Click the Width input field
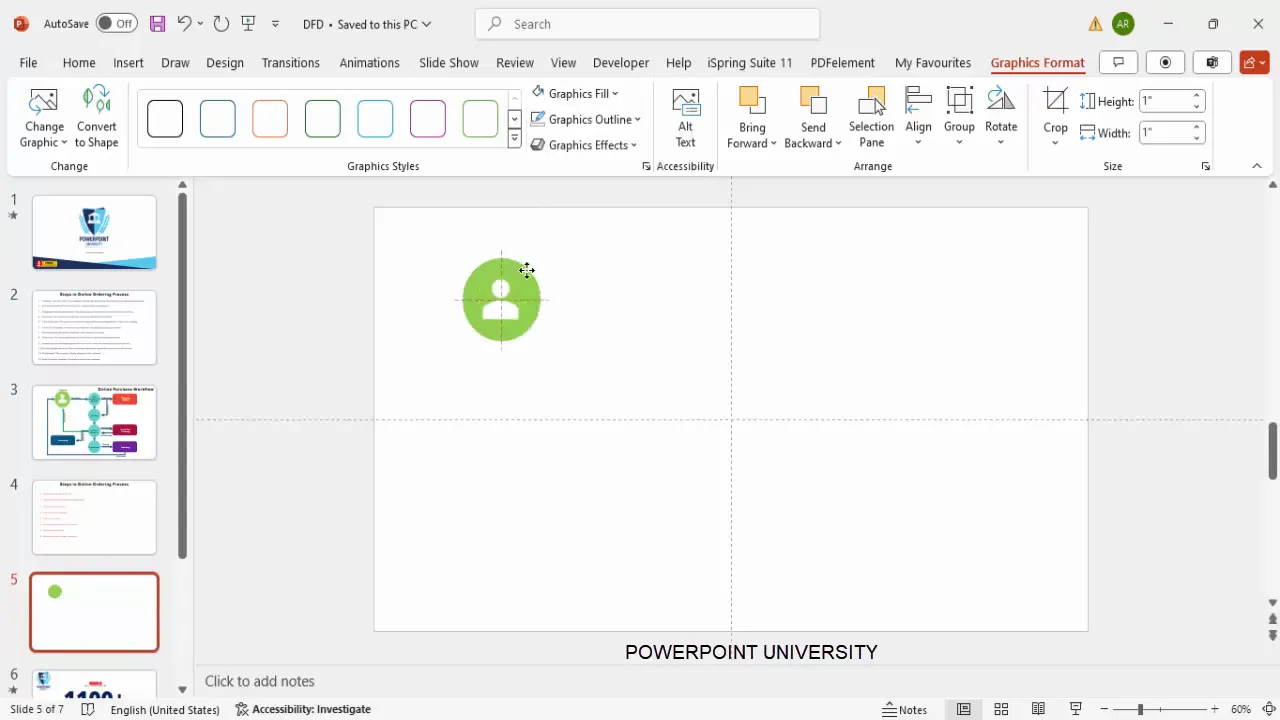The image size is (1280, 720). 1164,132
